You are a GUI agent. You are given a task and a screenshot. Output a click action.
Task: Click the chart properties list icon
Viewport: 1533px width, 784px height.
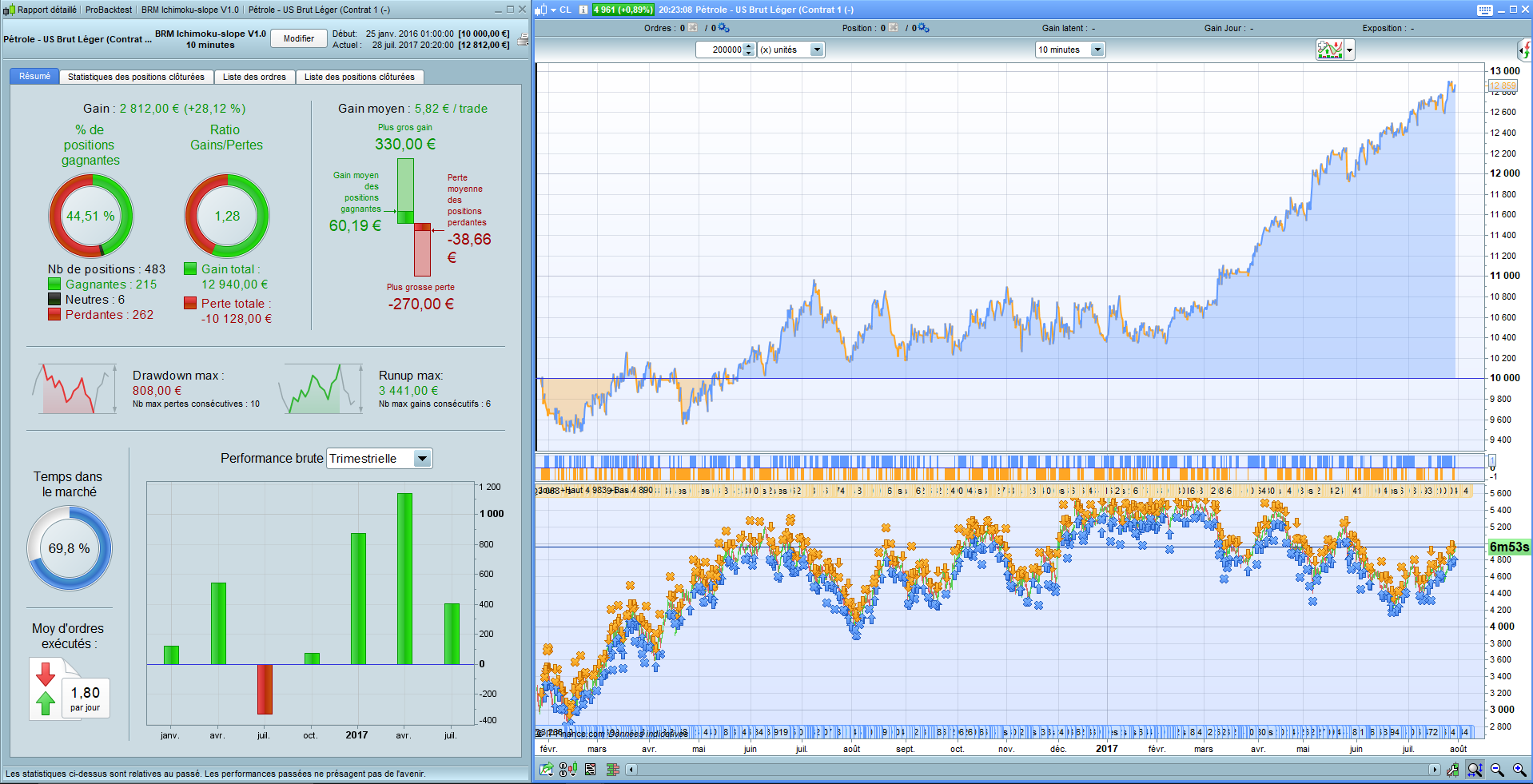(x=590, y=770)
